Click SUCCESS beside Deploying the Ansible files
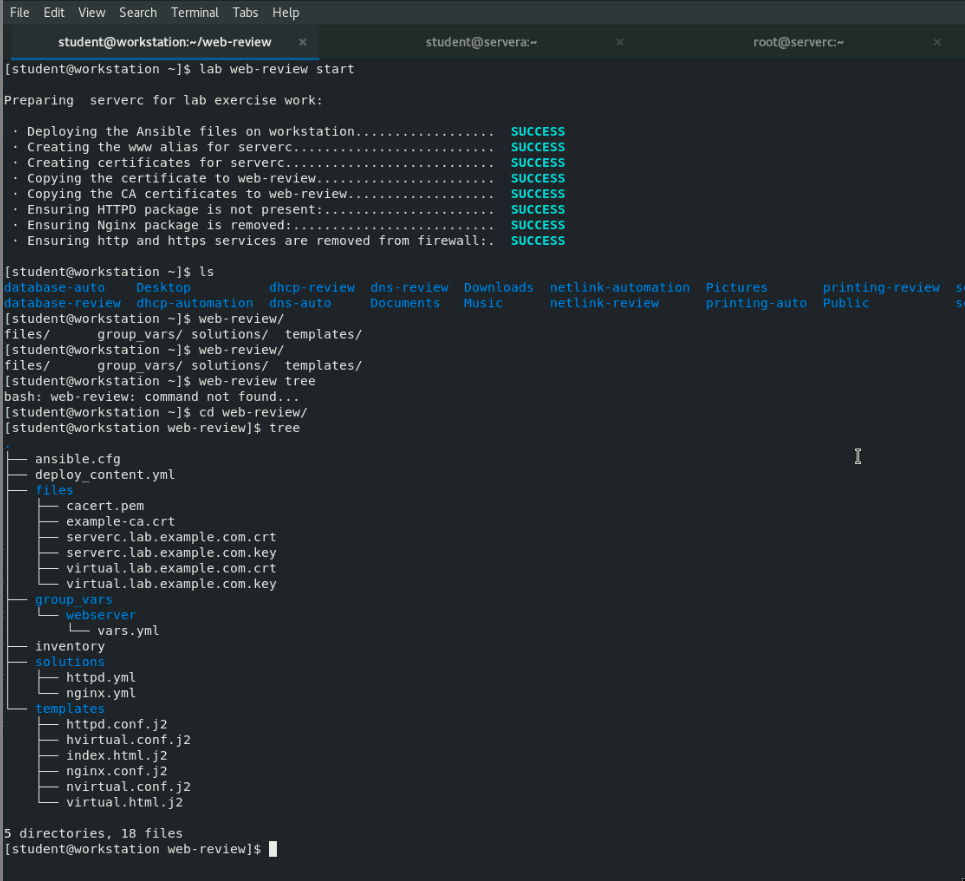 pyautogui.click(x=538, y=131)
